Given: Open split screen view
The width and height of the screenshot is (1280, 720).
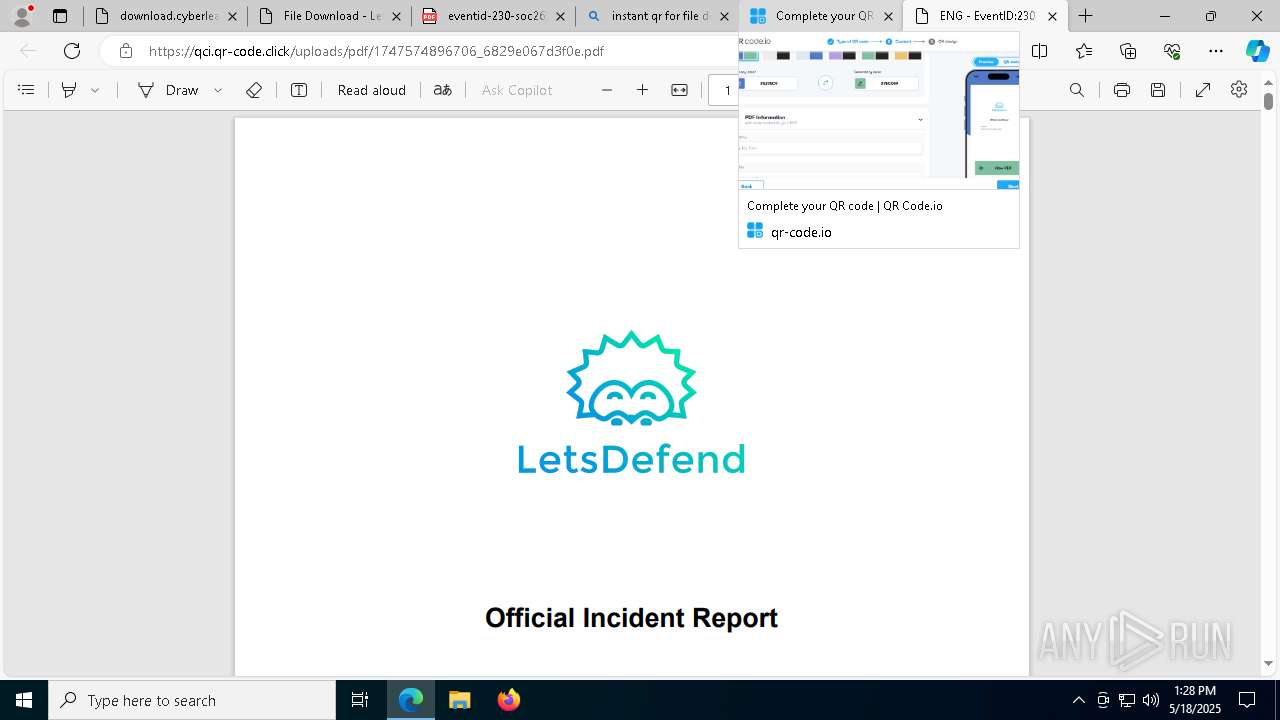Looking at the screenshot, I should pos(1040,51).
